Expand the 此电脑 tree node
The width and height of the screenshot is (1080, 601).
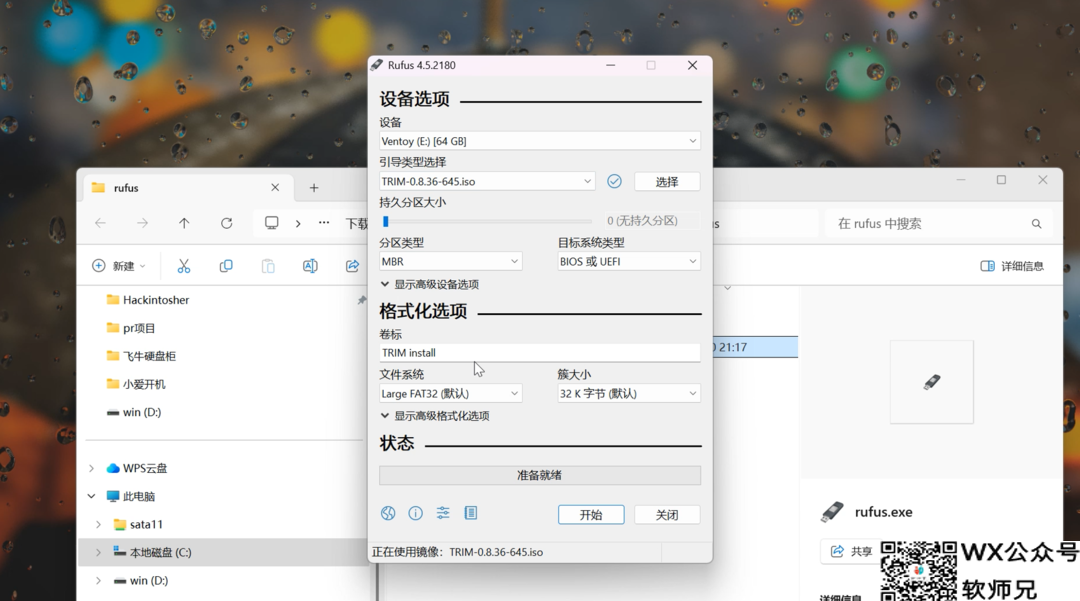click(92, 496)
